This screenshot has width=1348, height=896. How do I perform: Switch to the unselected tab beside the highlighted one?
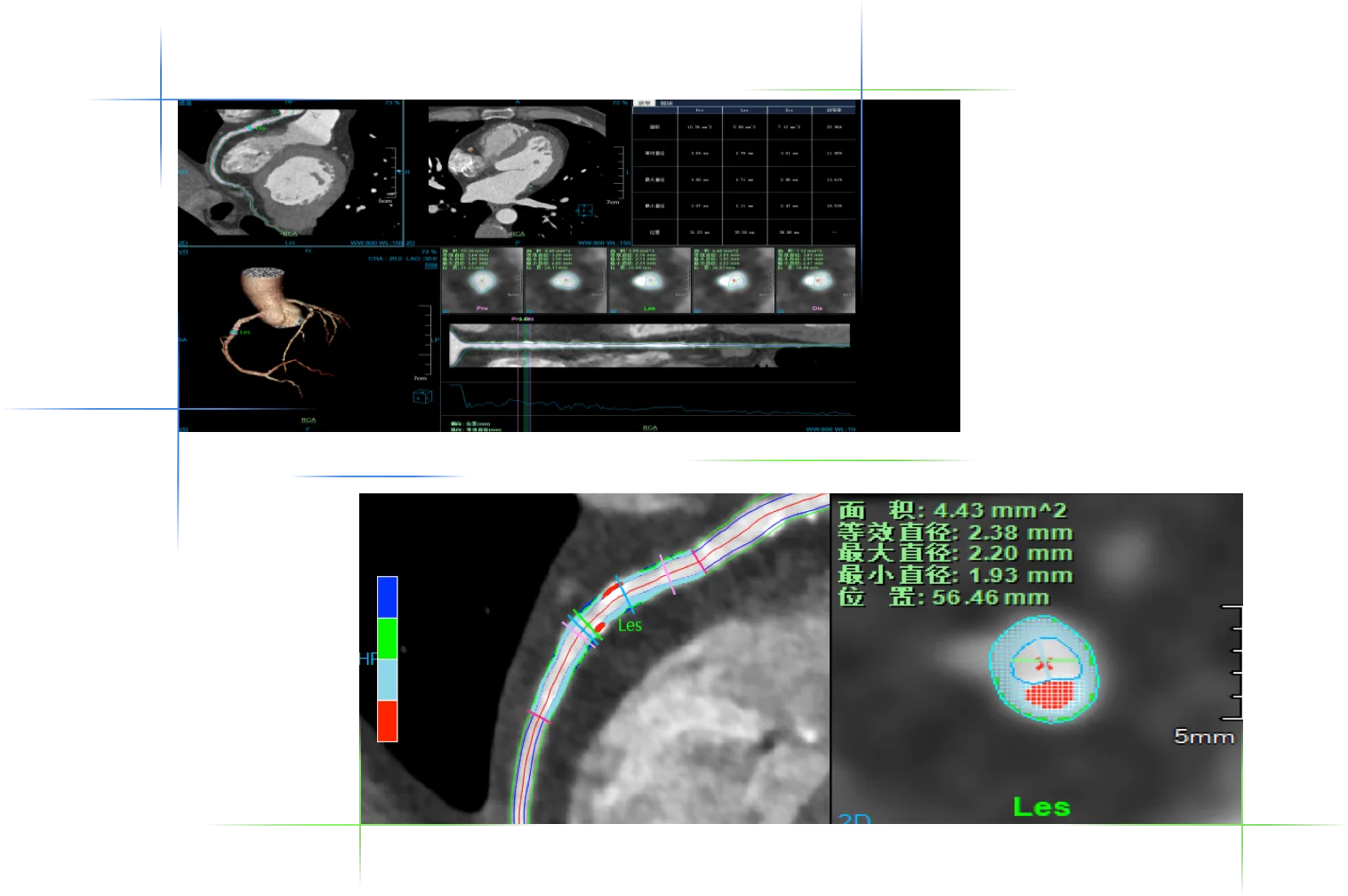point(666,103)
